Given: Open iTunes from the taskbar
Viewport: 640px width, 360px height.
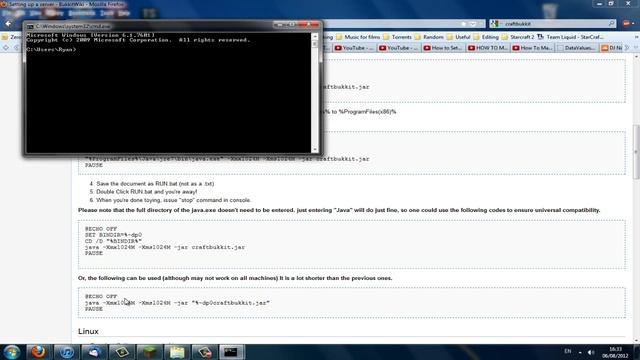Looking at the screenshot, I should coord(67,352).
